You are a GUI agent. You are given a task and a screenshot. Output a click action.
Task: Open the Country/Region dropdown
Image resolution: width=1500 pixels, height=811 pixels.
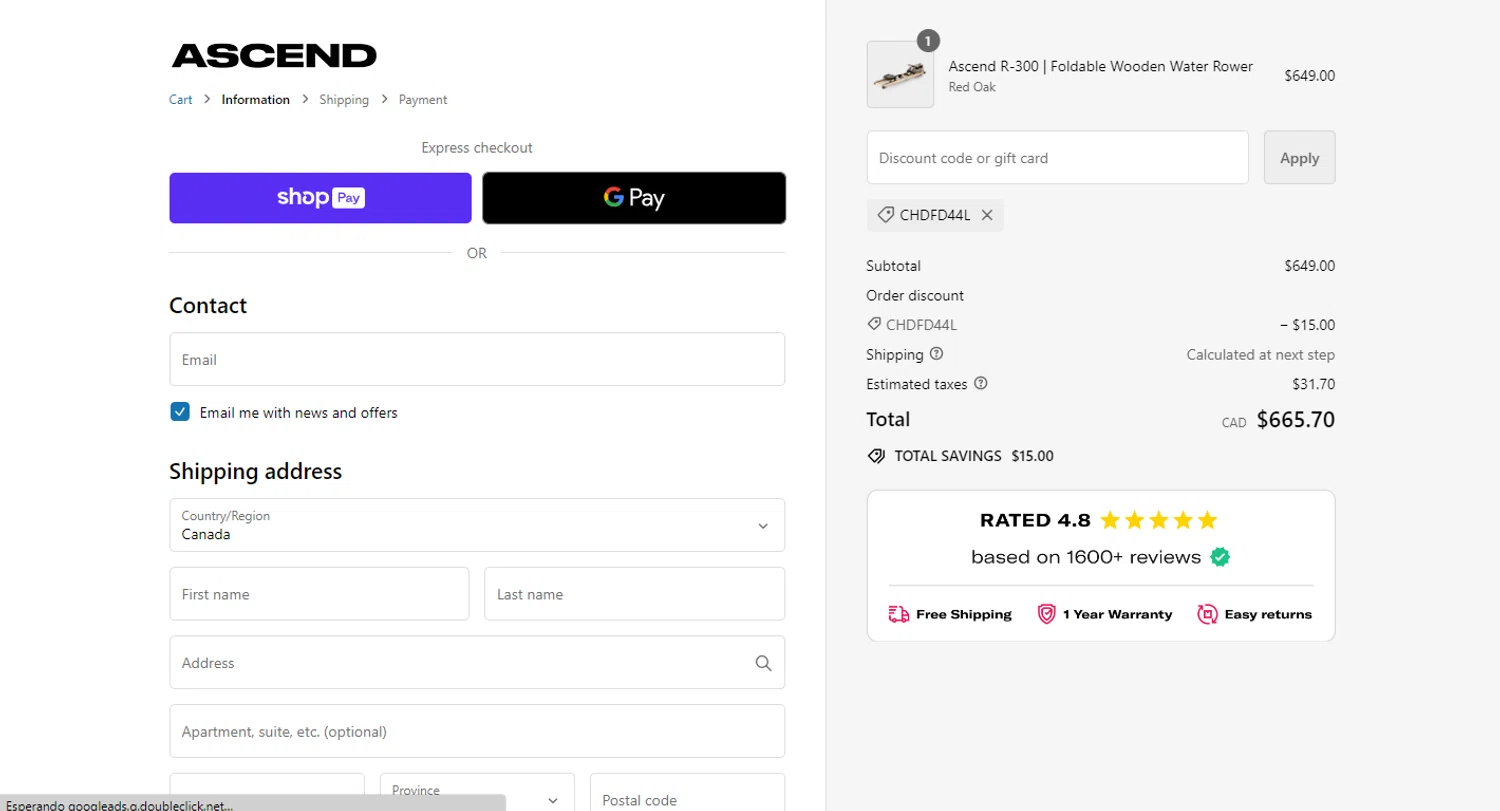(x=477, y=525)
